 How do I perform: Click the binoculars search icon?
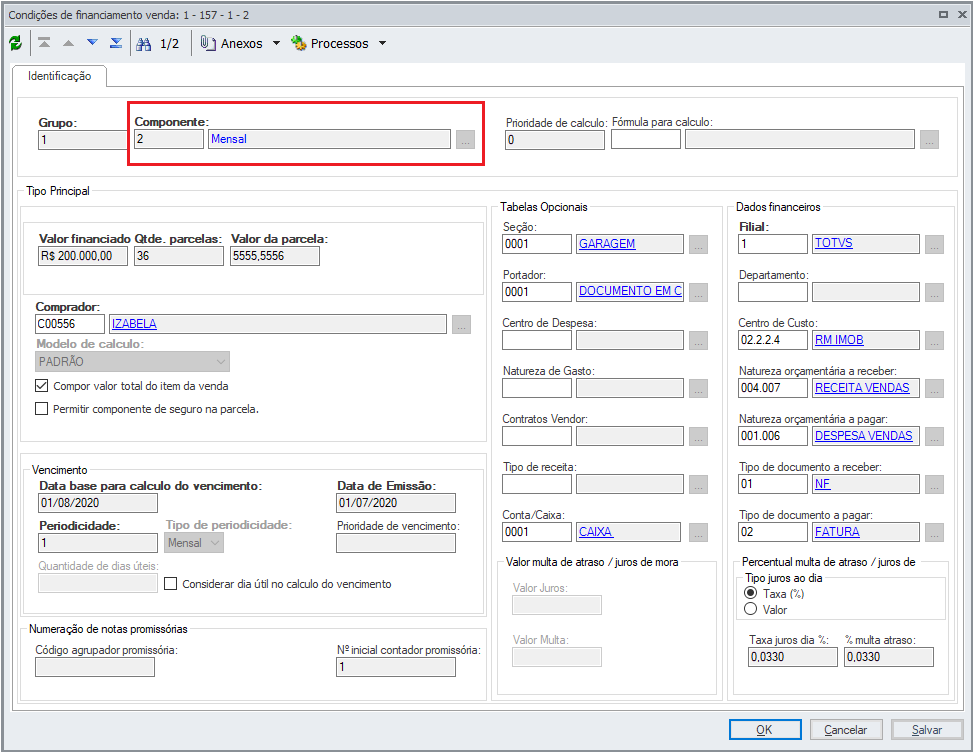coord(144,43)
